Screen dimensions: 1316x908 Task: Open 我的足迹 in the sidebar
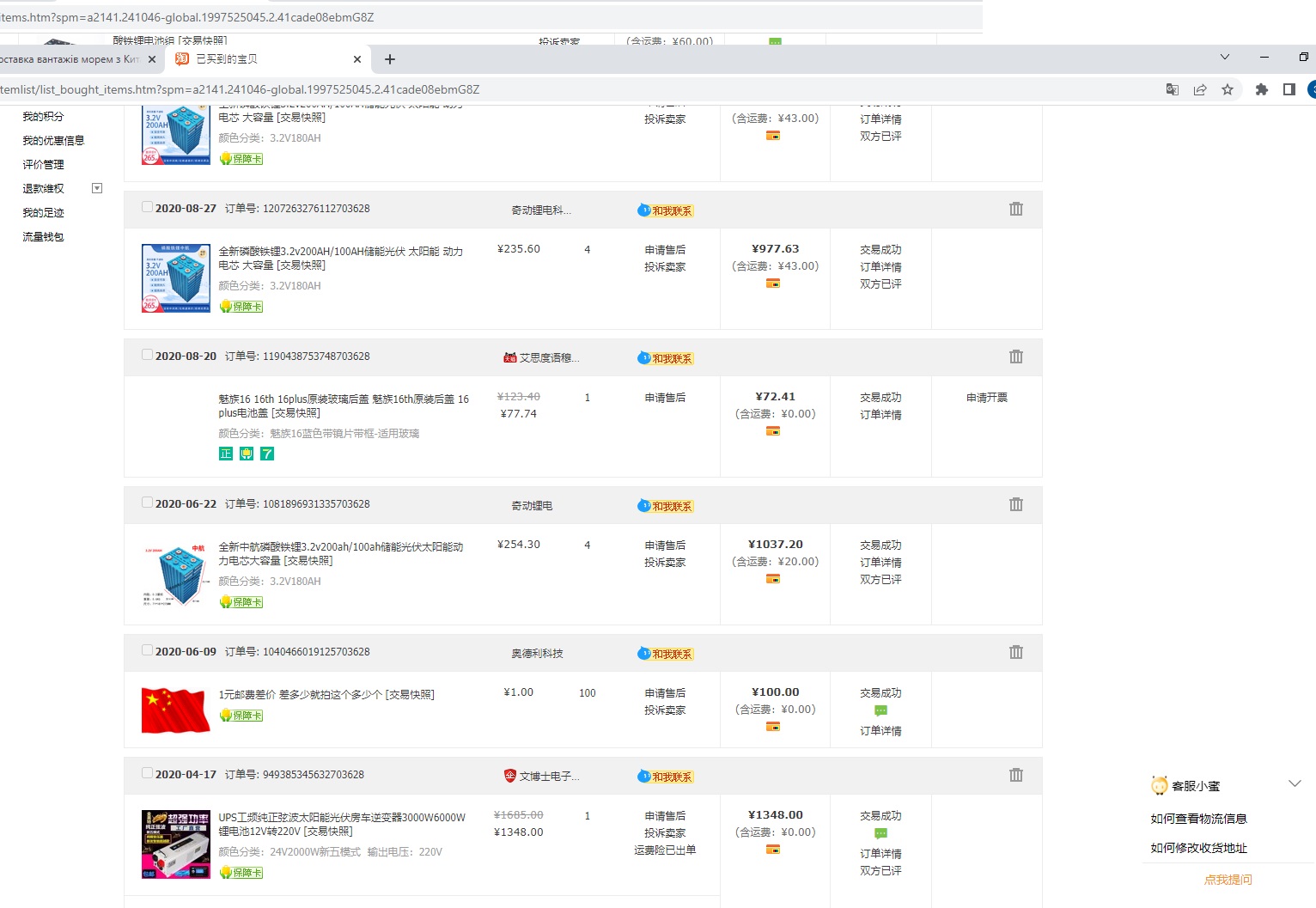[x=43, y=212]
